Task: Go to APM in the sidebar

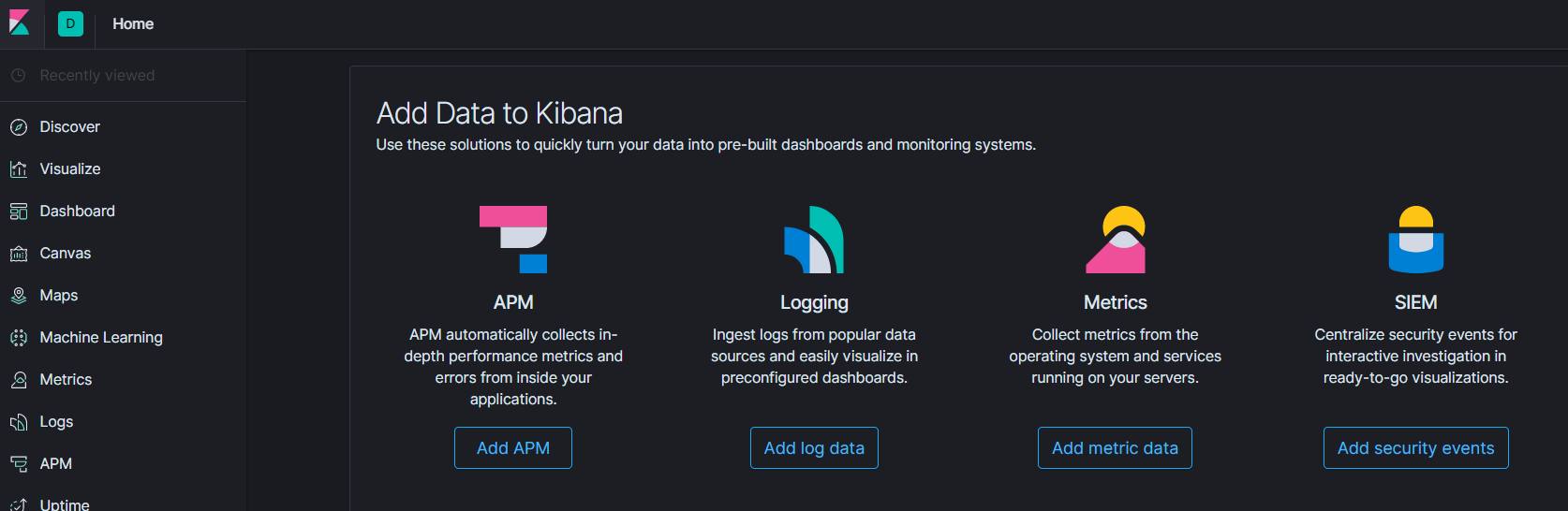Action: coord(55,463)
